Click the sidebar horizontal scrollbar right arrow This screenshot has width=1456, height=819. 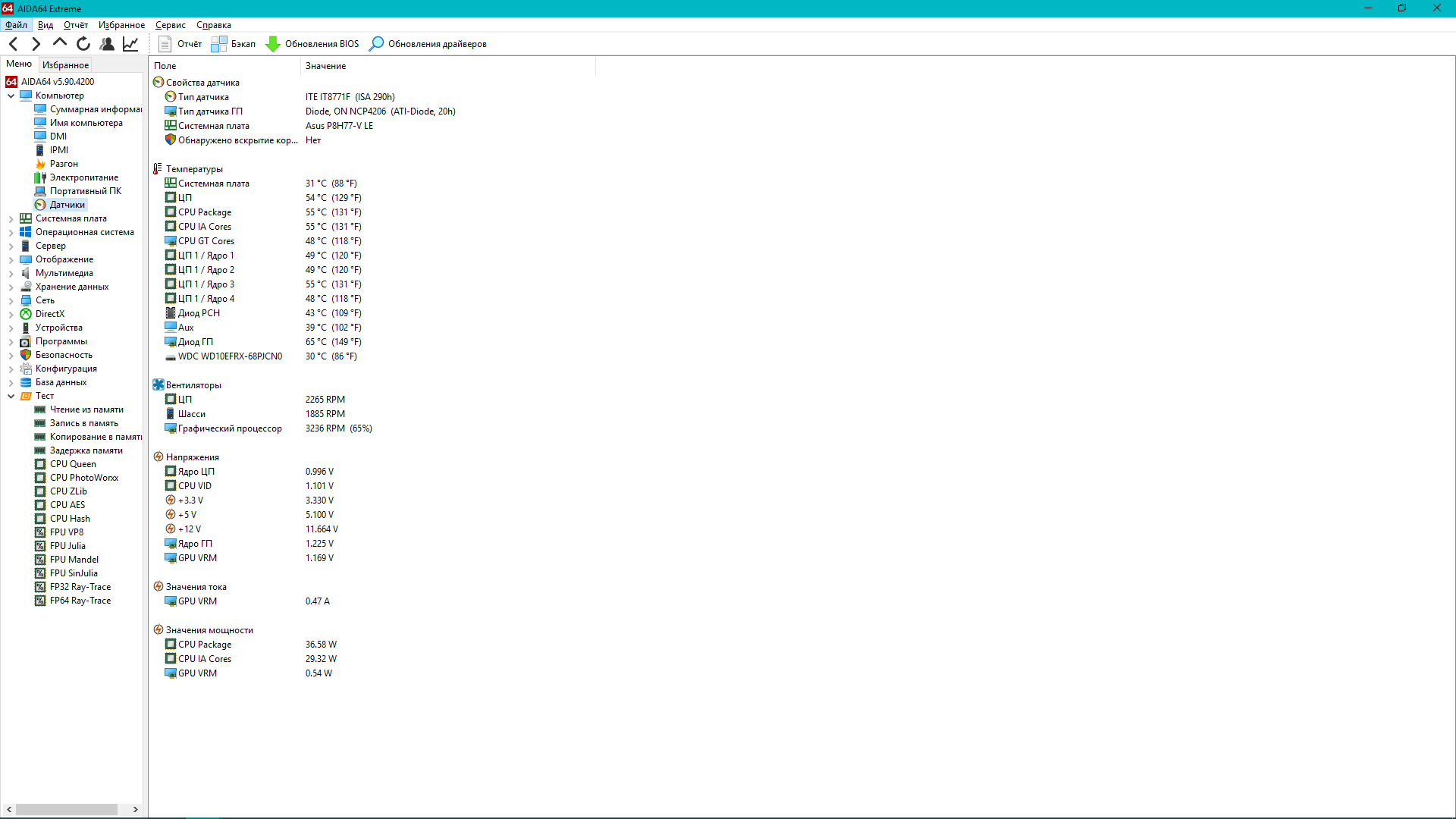tap(136, 809)
